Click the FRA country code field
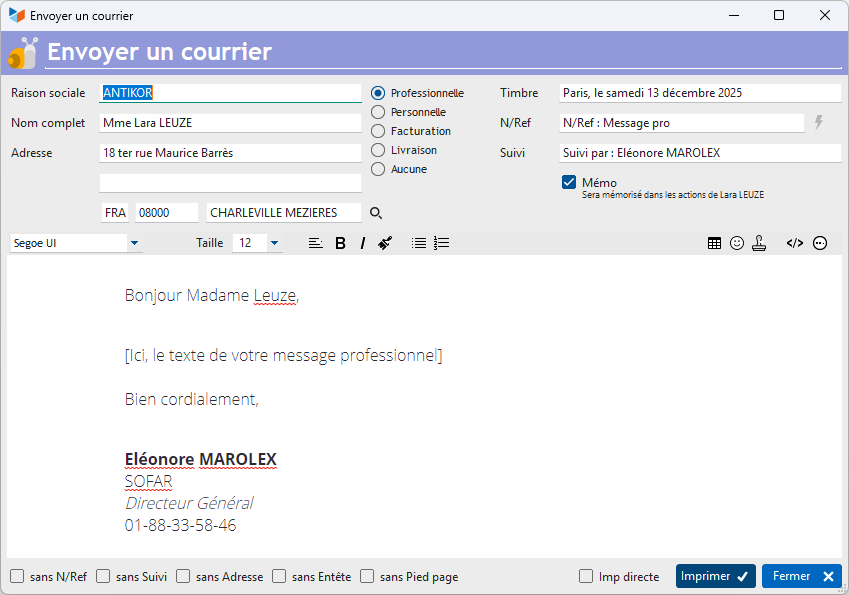849x595 pixels. point(115,213)
